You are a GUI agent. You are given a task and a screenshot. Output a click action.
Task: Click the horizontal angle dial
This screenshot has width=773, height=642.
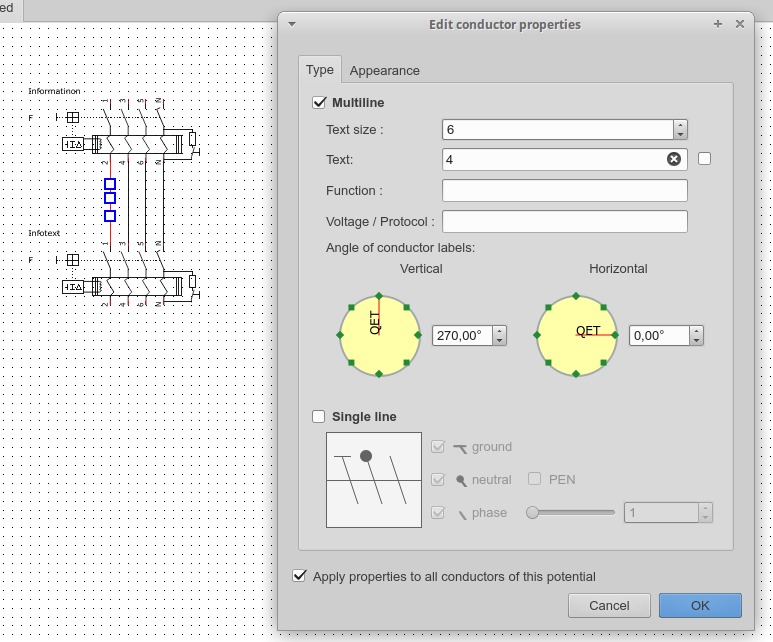tap(576, 335)
